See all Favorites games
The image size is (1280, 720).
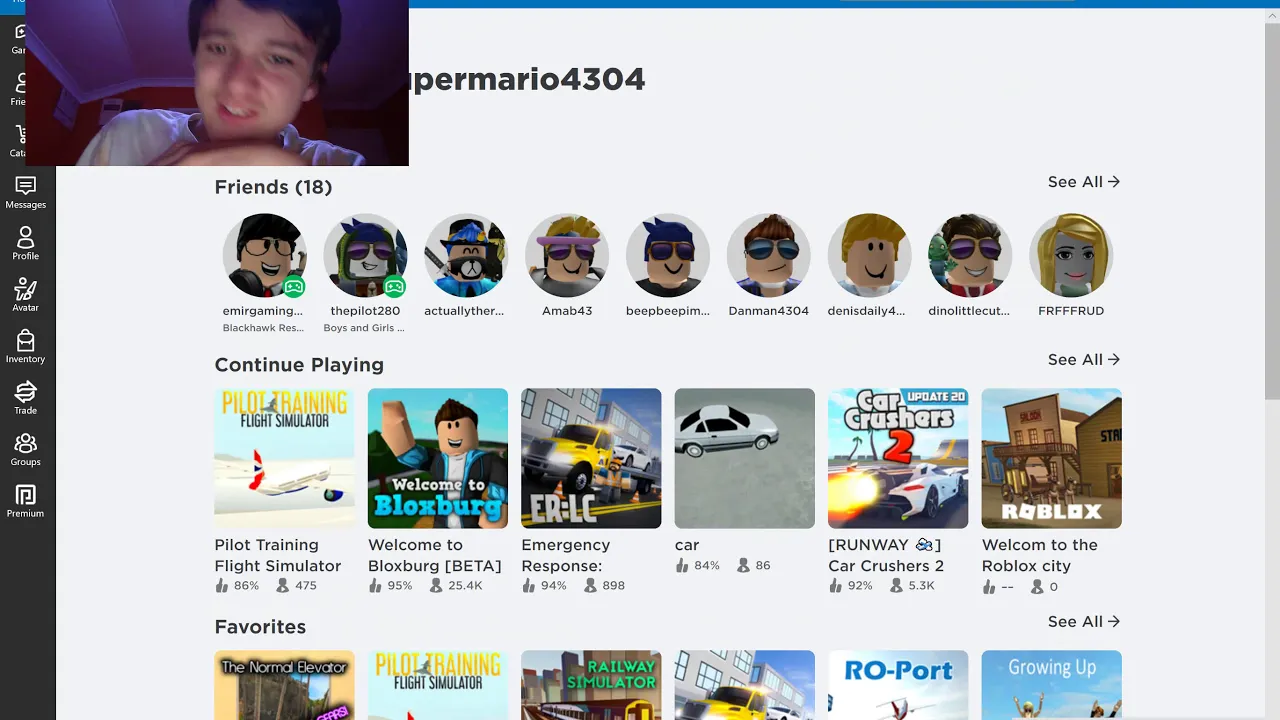pos(1084,622)
